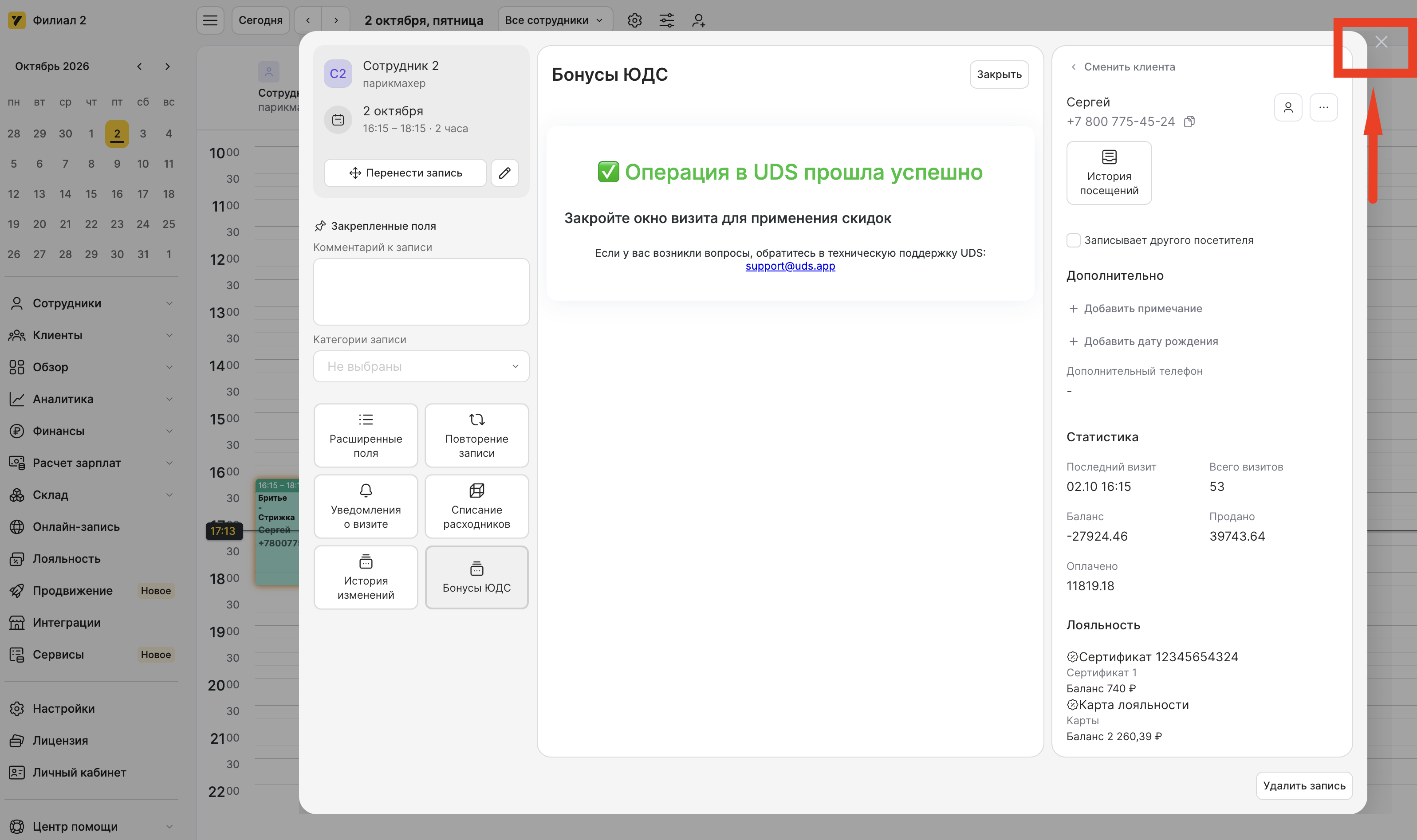Image resolution: width=1417 pixels, height=840 pixels.
Task: Click the Закрыть button
Action: [x=999, y=74]
